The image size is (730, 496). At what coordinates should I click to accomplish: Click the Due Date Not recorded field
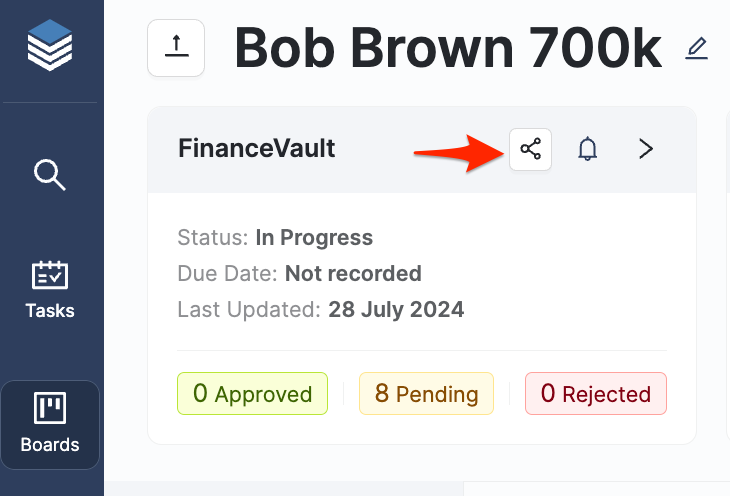(353, 273)
